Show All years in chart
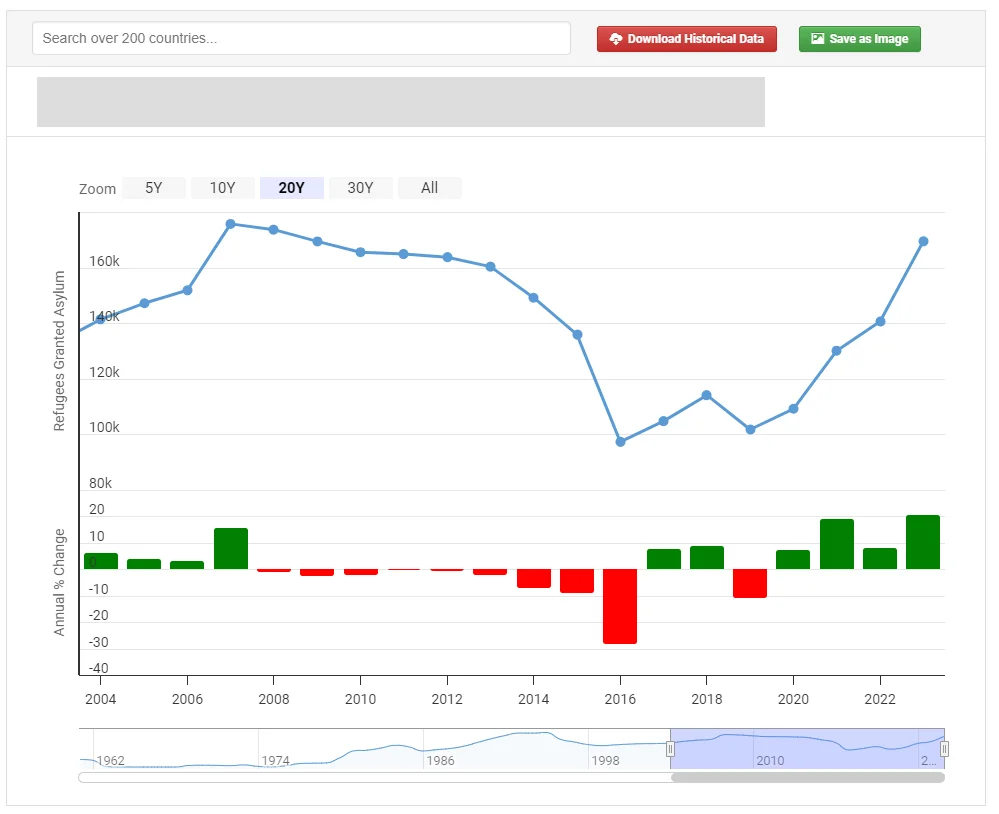 [429, 188]
